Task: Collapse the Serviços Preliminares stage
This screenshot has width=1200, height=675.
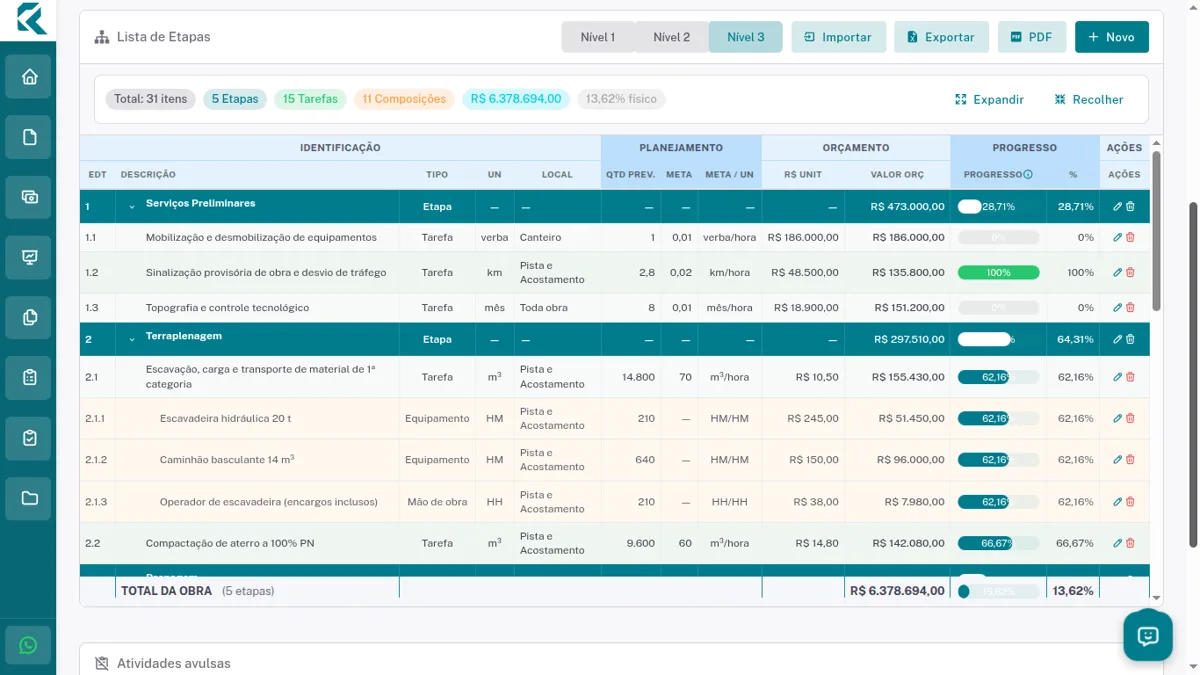Action: [x=131, y=207]
